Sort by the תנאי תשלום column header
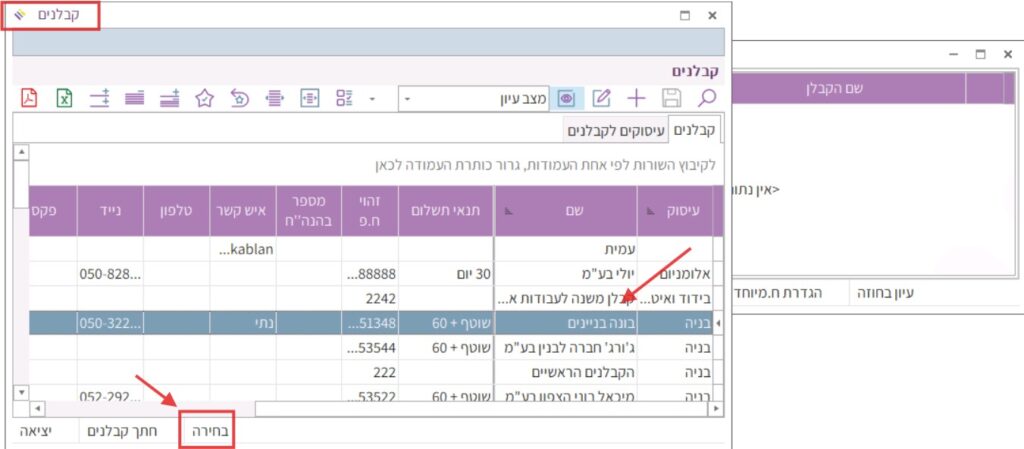The height and width of the screenshot is (449, 1024). [446, 210]
